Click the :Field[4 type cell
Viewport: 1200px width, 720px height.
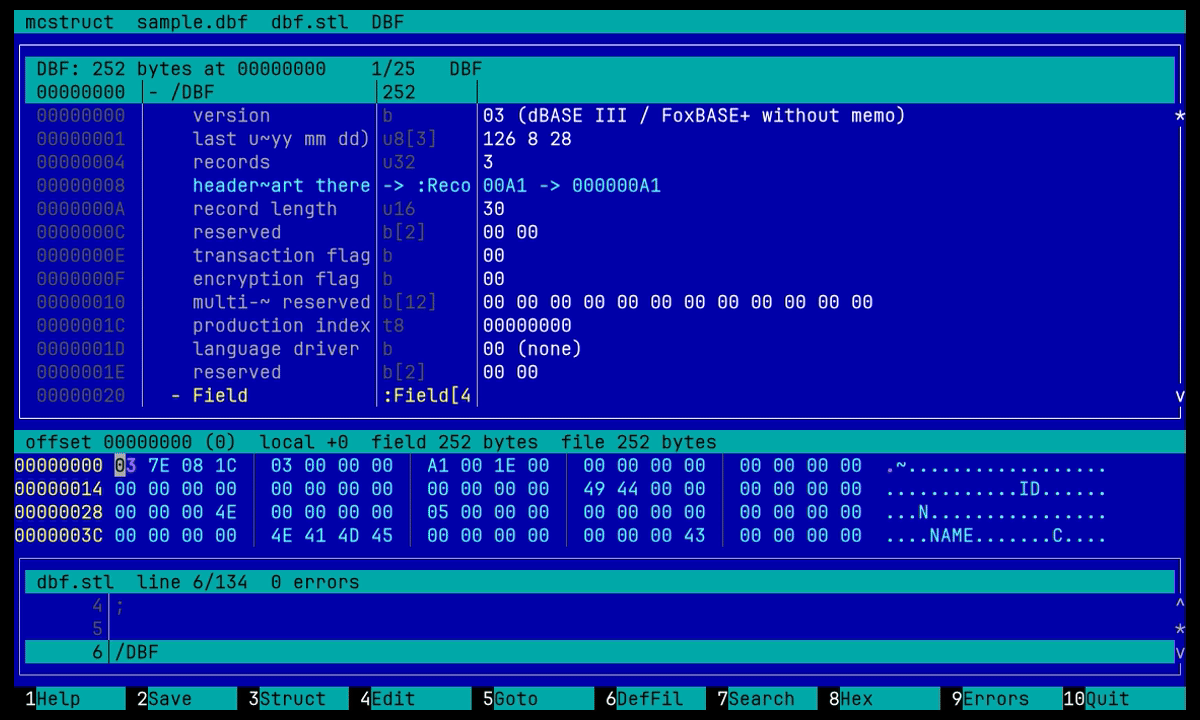(427, 395)
